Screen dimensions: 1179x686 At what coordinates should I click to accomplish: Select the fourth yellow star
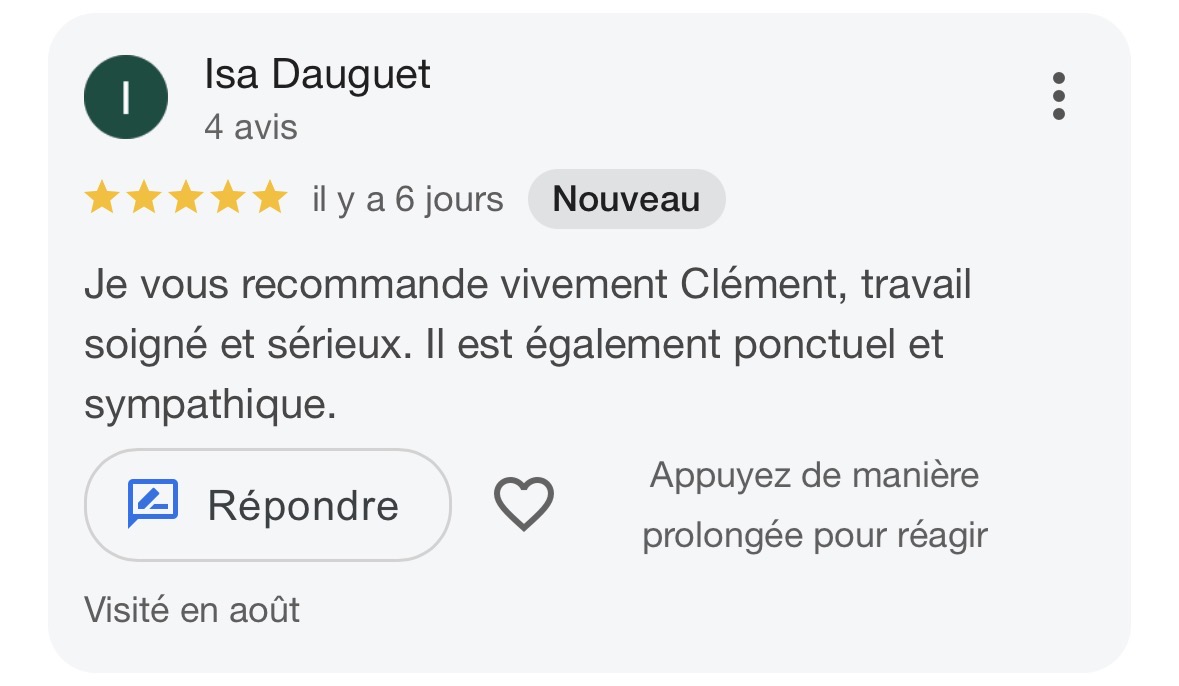228,199
